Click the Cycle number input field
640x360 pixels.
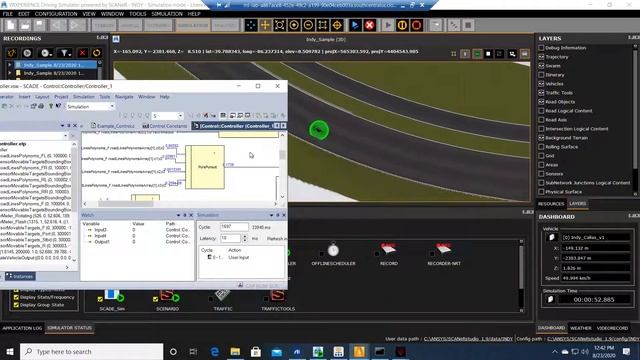click(234, 227)
